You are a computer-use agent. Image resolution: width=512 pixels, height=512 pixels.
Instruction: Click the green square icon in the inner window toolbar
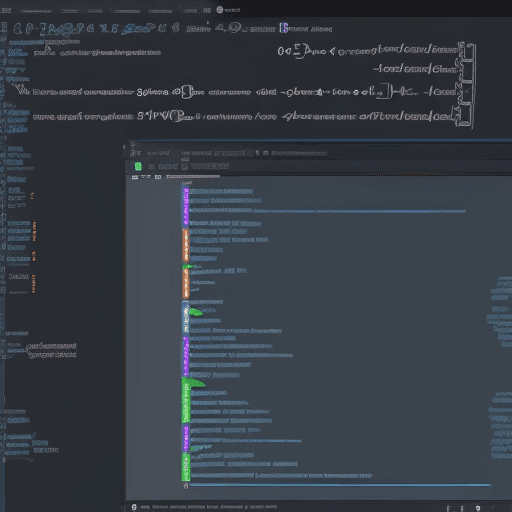click(138, 166)
